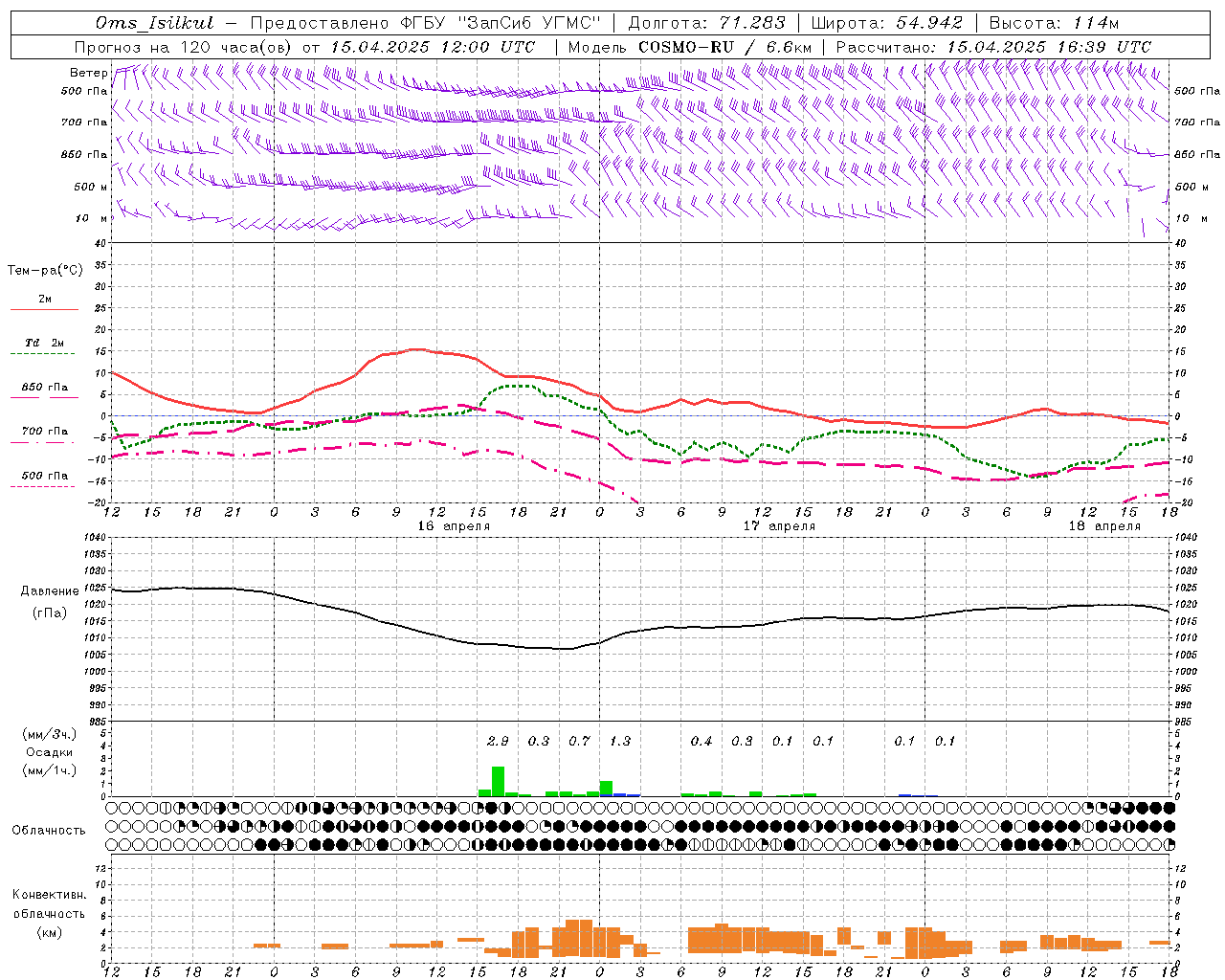Click the Осадки panel label
The image size is (1225, 980).
point(49,752)
